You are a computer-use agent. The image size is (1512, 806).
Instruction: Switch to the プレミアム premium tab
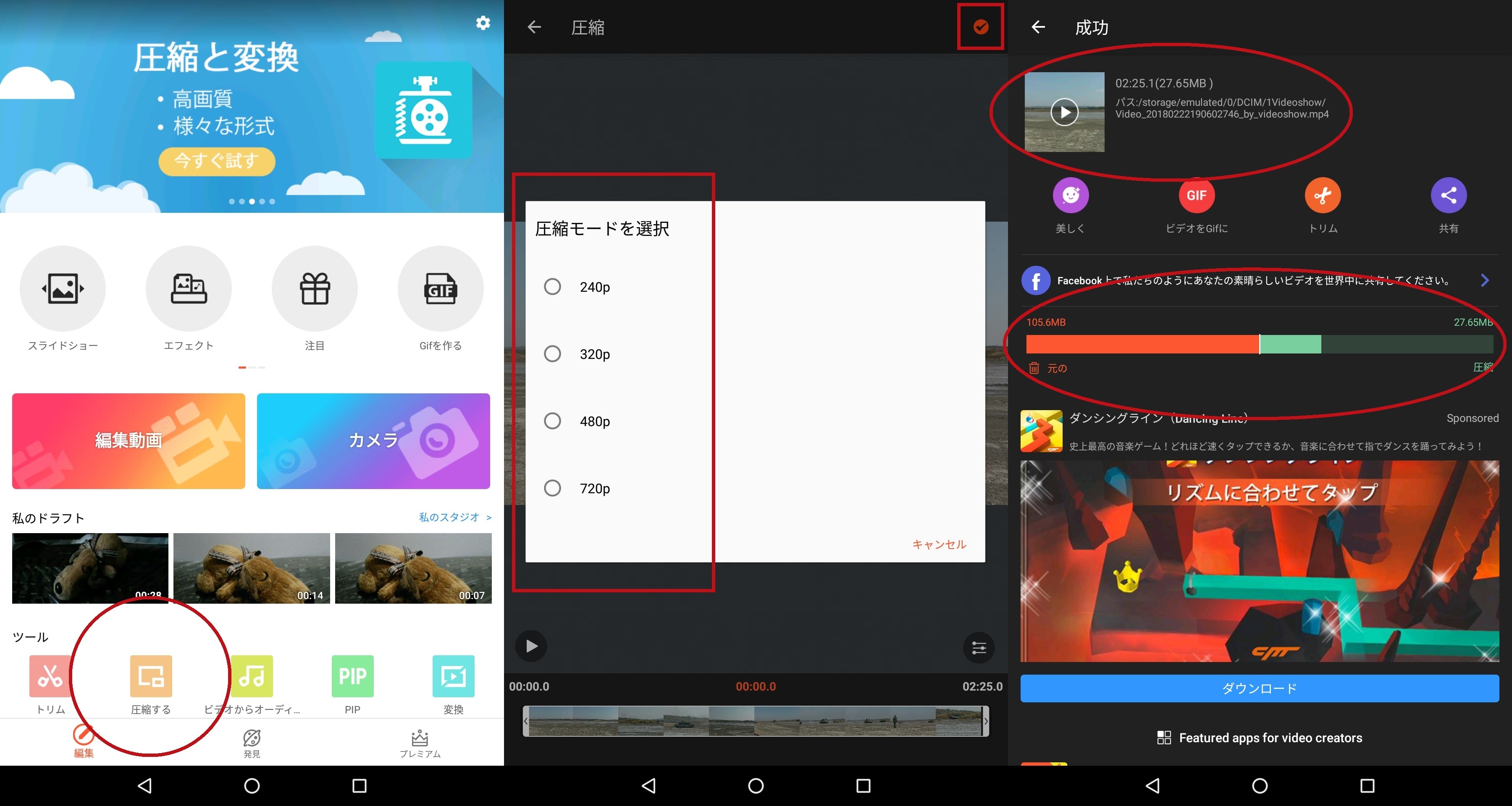420,743
